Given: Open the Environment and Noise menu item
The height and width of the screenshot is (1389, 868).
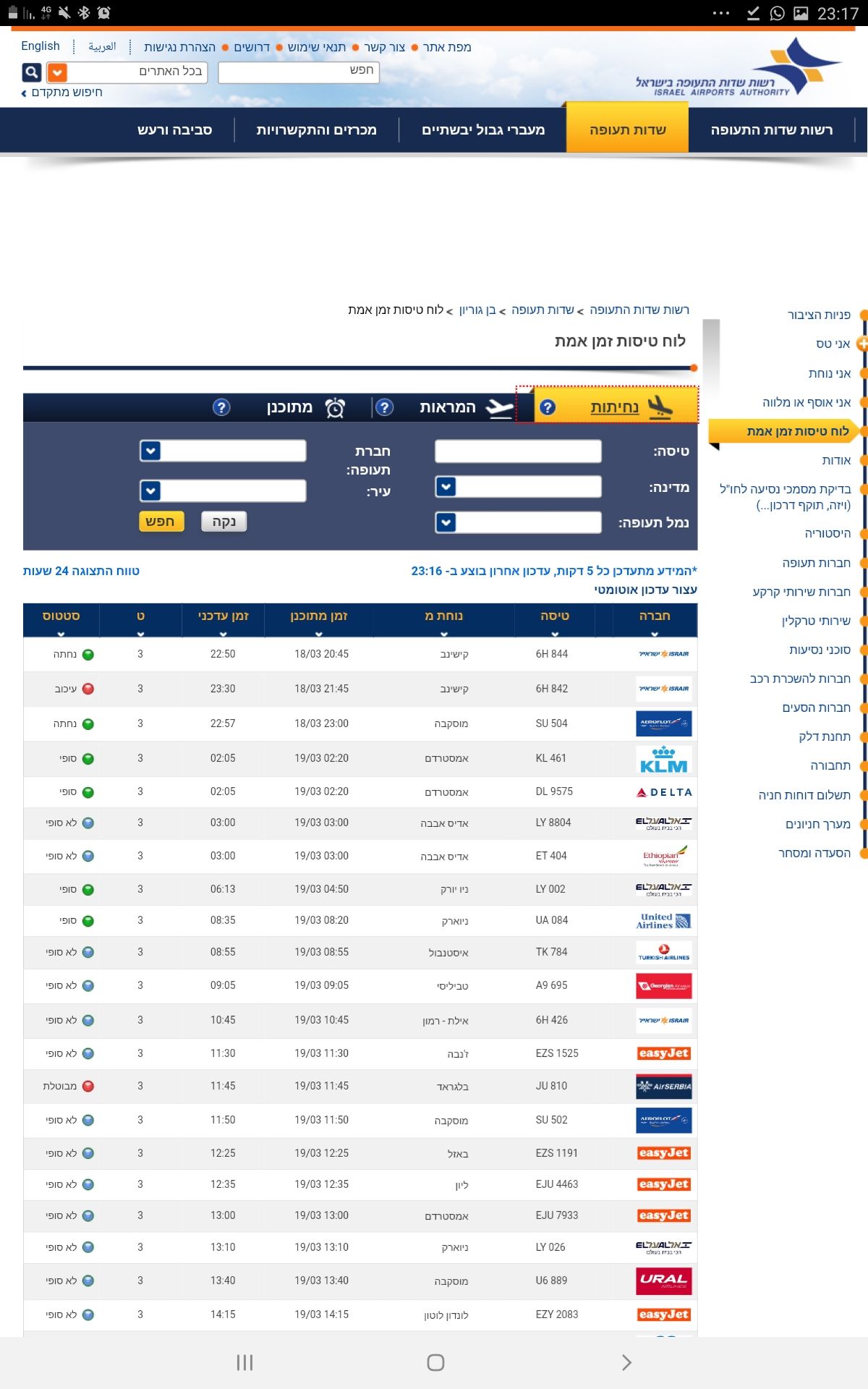Looking at the screenshot, I should (174, 129).
